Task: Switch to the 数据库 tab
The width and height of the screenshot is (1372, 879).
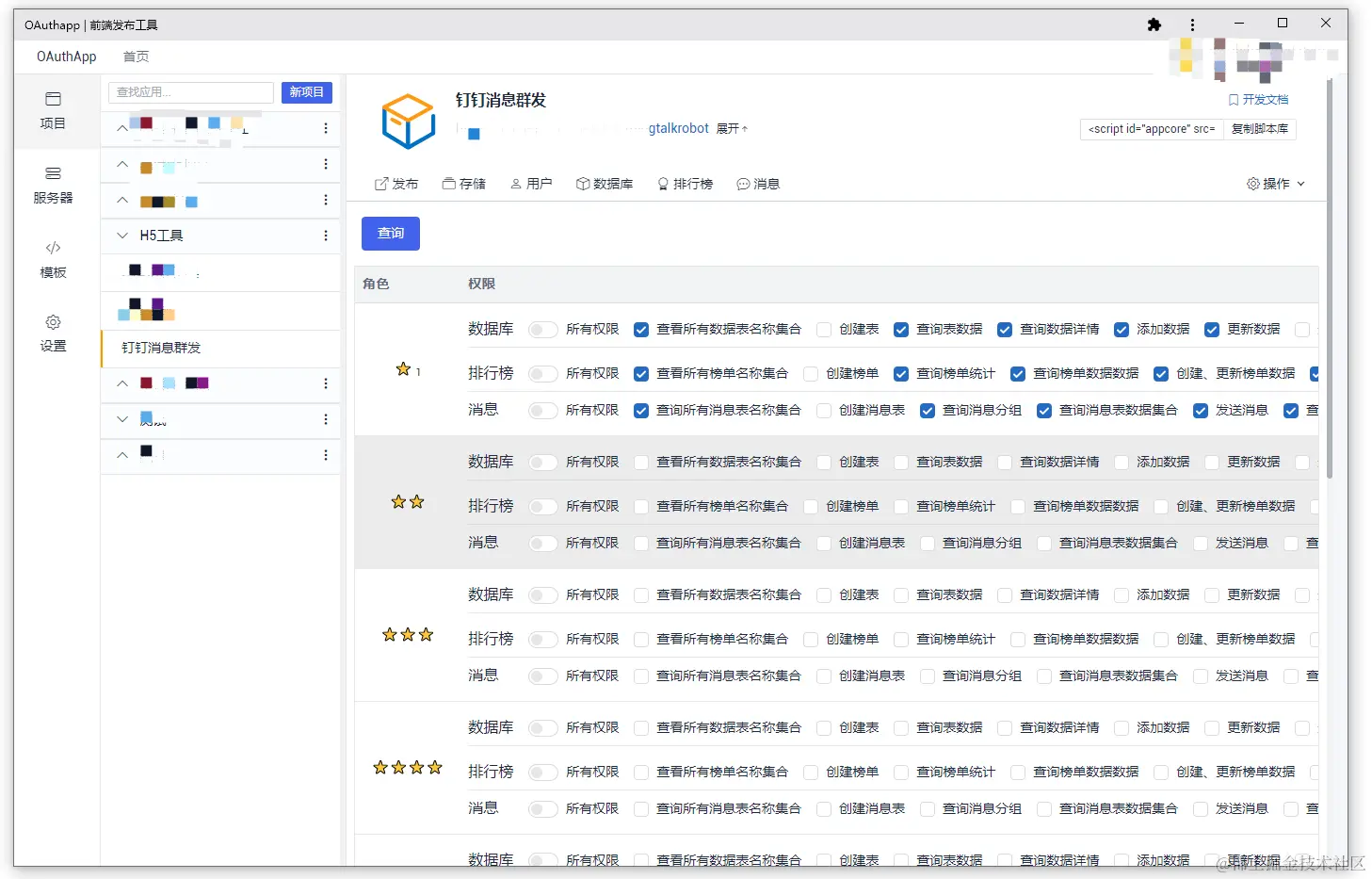Action: [x=605, y=184]
